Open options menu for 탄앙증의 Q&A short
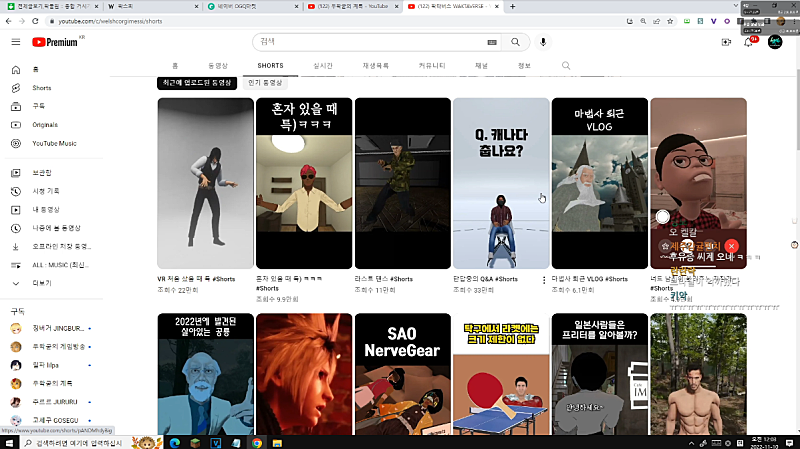The width and height of the screenshot is (800, 449). [x=544, y=280]
